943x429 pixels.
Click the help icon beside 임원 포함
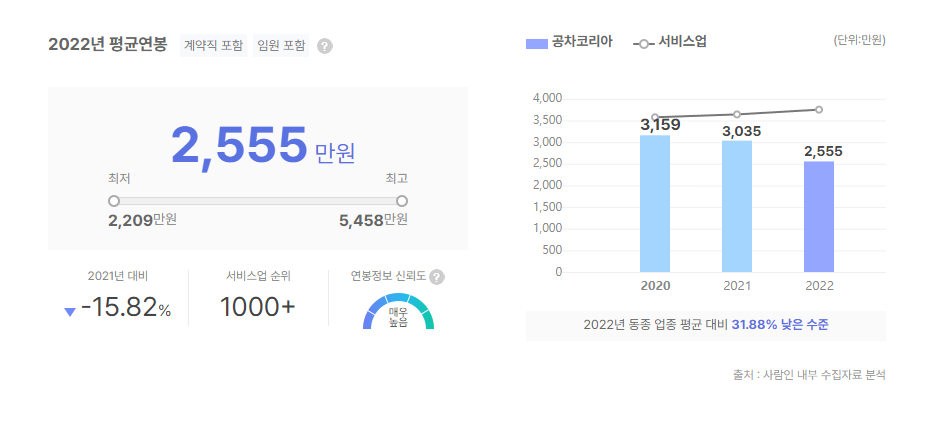[325, 46]
